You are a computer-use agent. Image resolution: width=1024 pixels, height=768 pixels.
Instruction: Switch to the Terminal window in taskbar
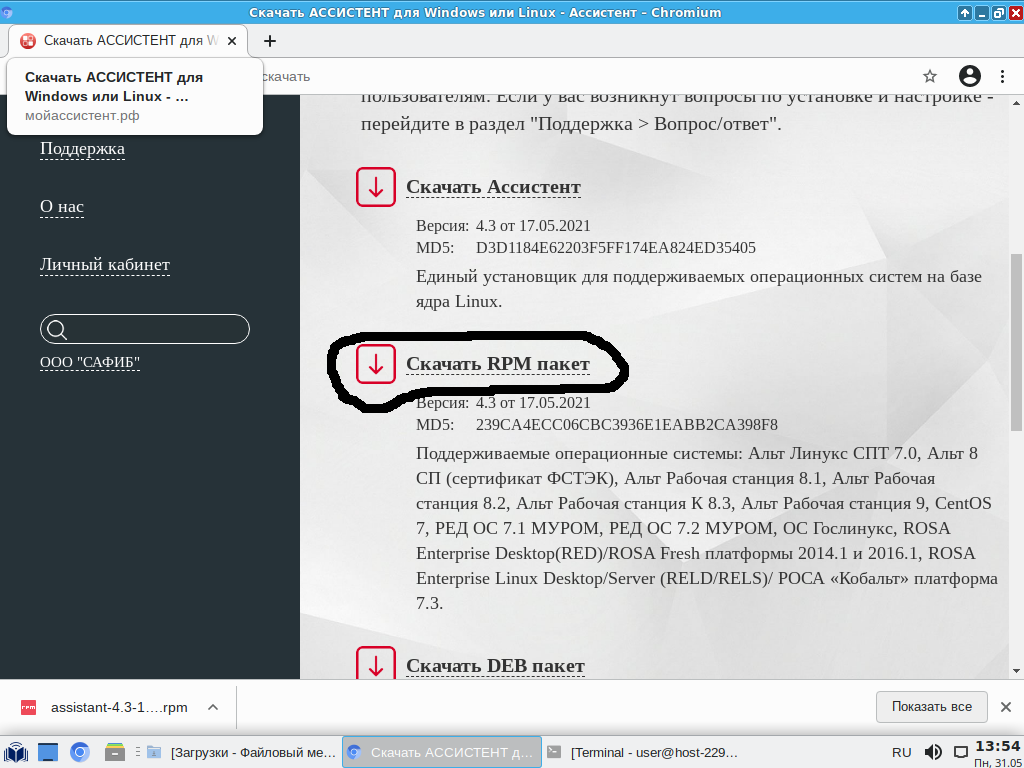coord(642,752)
